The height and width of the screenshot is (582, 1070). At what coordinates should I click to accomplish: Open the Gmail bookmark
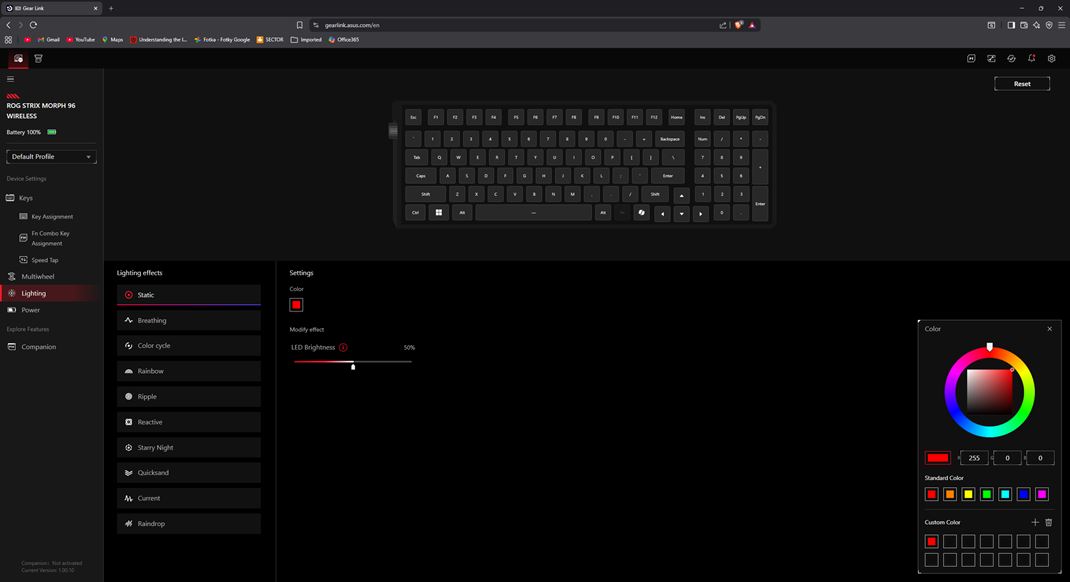click(x=48, y=40)
